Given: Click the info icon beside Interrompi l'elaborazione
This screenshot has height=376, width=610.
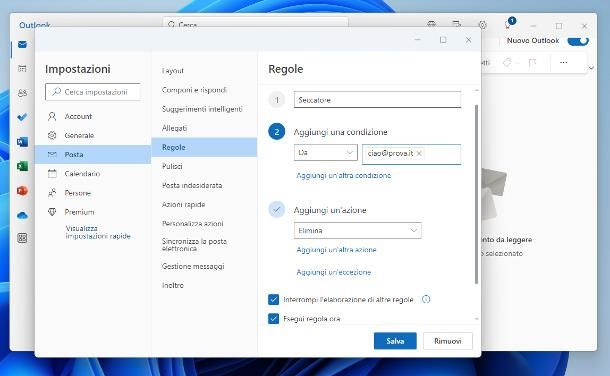Looking at the screenshot, I should 426,299.
